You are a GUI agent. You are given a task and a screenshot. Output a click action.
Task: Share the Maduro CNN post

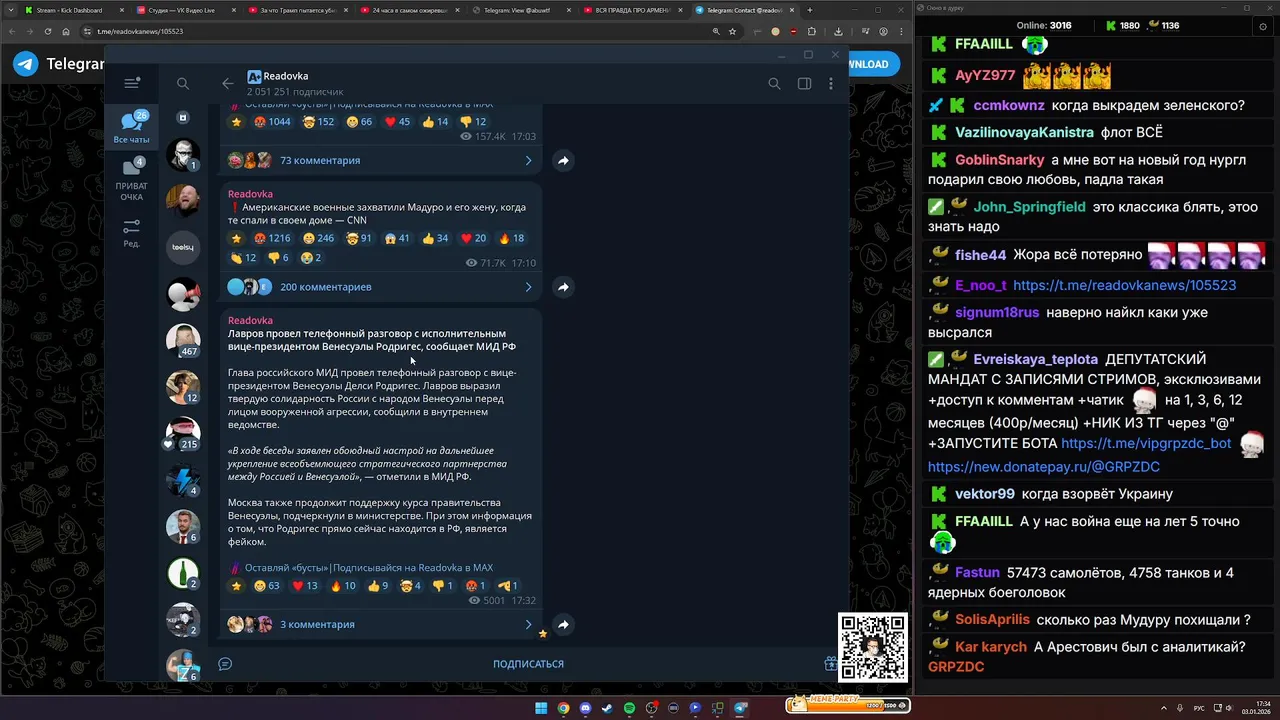click(x=563, y=287)
